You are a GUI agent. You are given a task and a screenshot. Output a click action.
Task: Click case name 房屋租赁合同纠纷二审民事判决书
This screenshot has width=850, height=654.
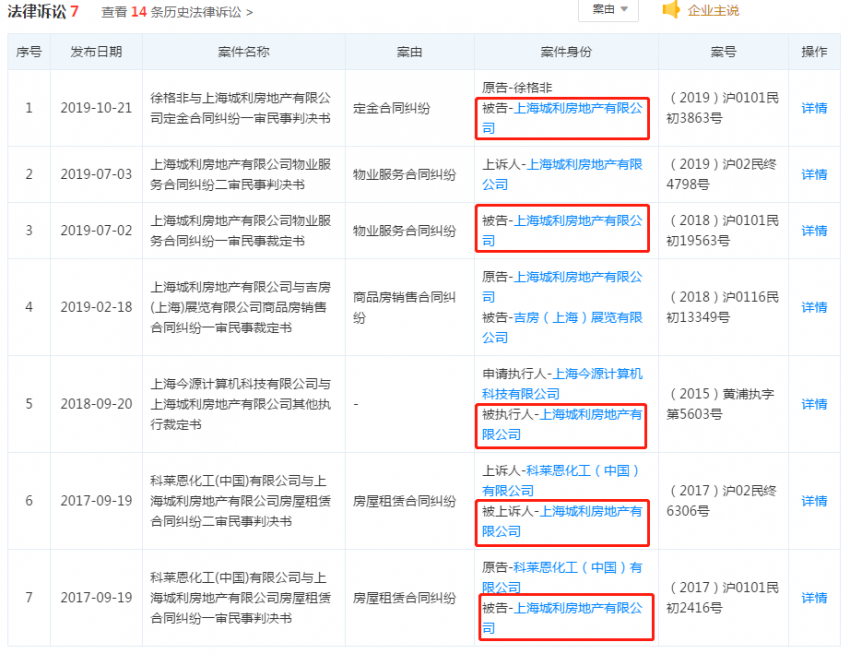pos(240,501)
